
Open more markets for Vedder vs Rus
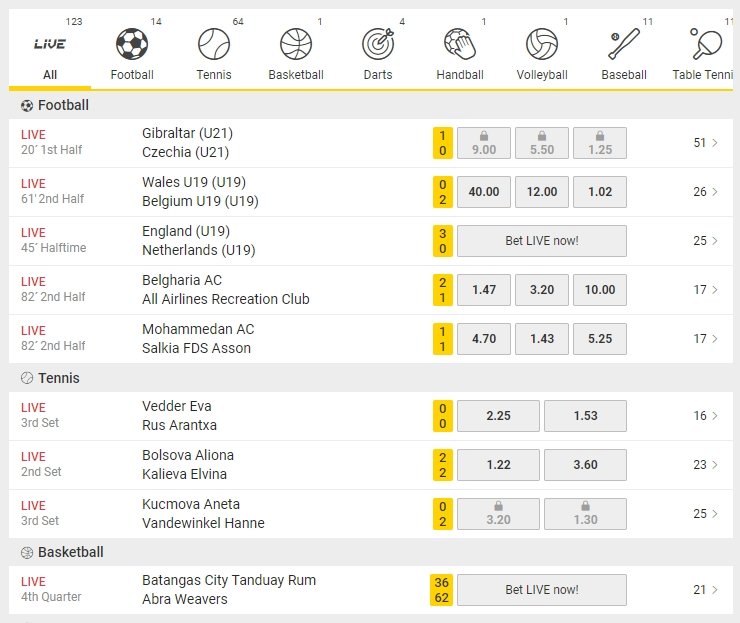[x=706, y=416]
